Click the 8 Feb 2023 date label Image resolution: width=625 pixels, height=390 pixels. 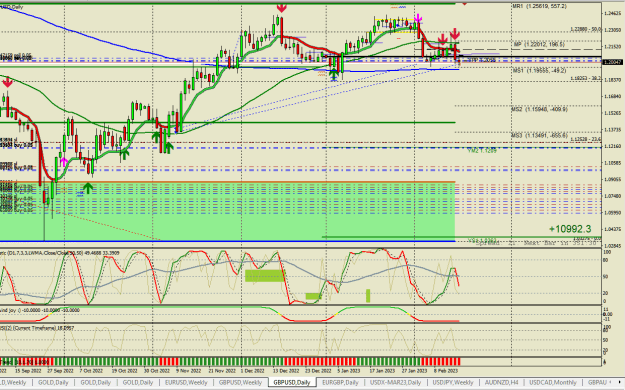click(446, 370)
